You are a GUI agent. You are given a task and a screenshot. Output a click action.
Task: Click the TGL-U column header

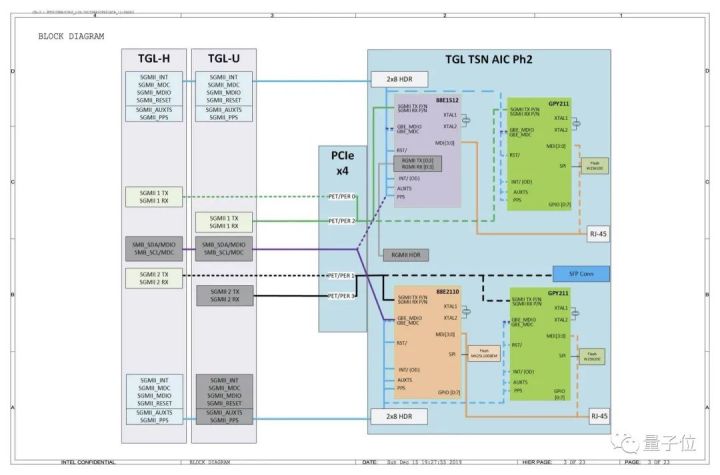[x=224, y=58]
